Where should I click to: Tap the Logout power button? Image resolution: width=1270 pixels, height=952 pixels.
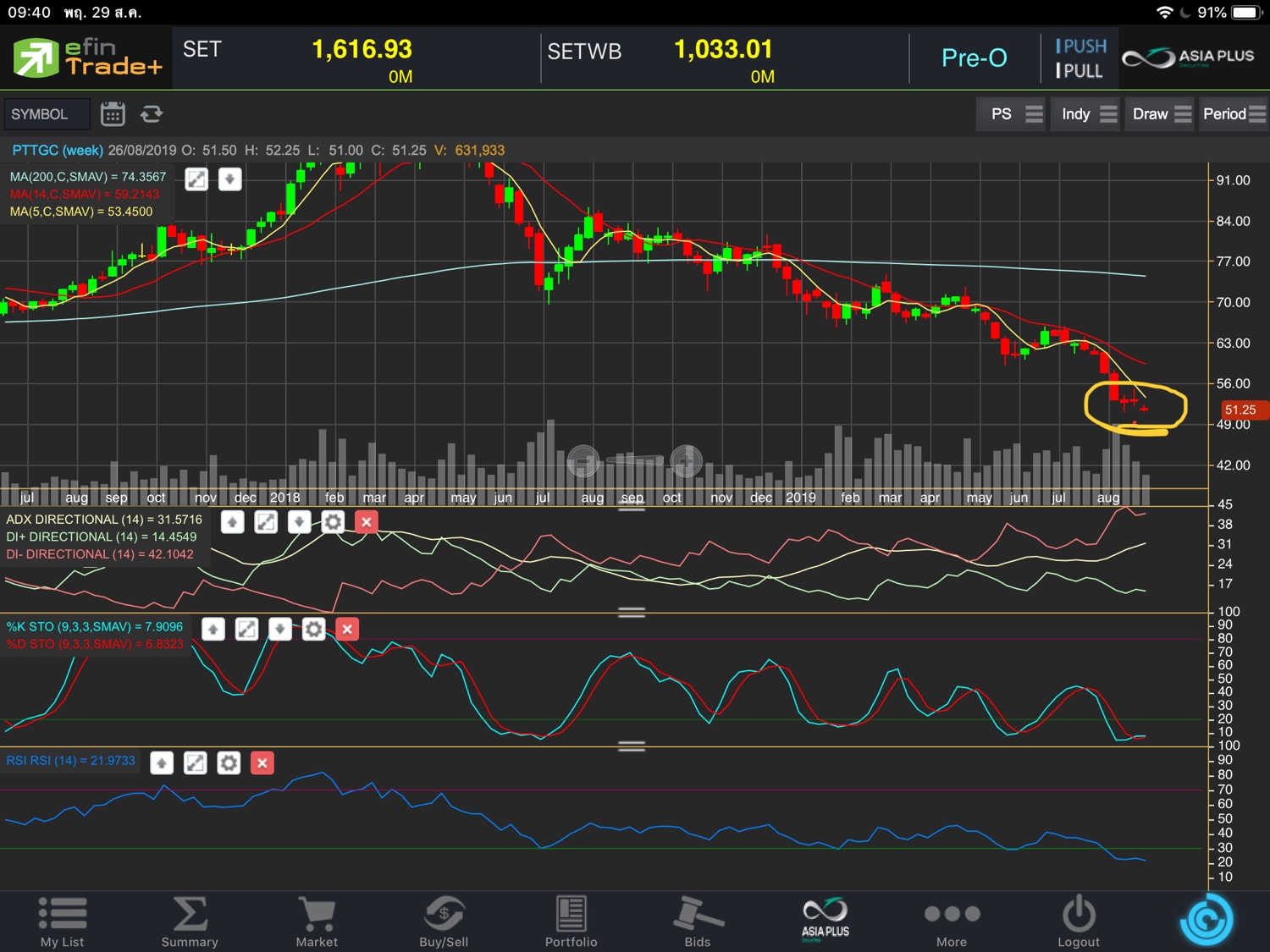pyautogui.click(x=1079, y=922)
